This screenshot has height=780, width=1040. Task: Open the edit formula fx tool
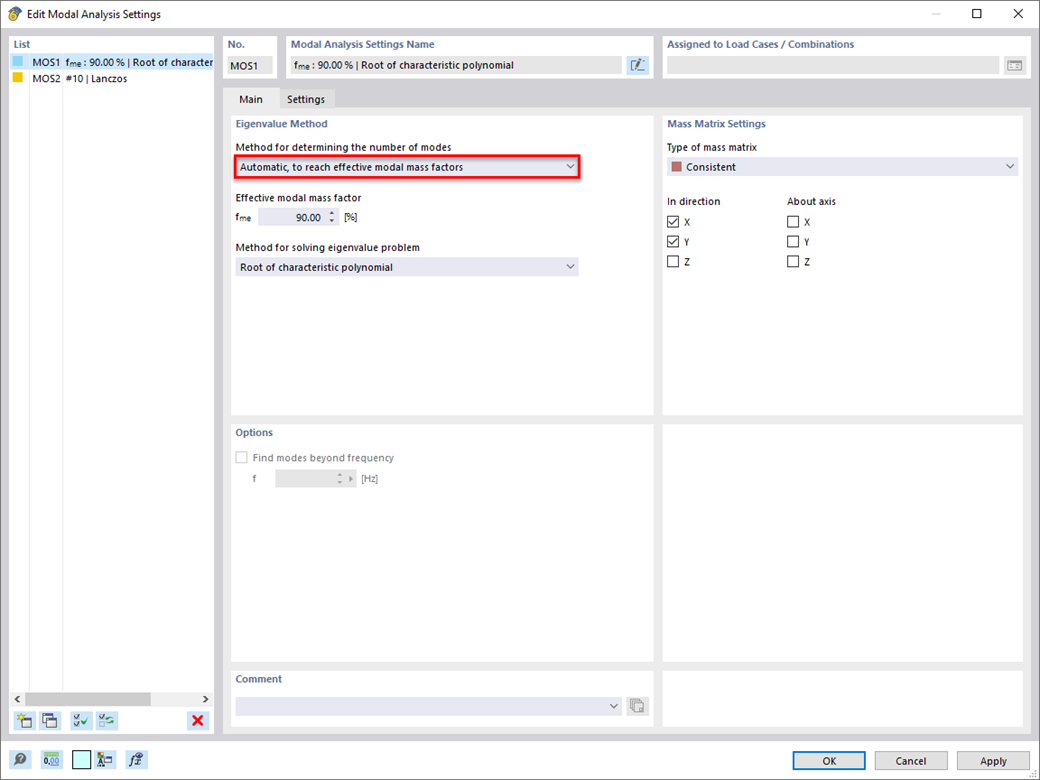click(x=136, y=759)
